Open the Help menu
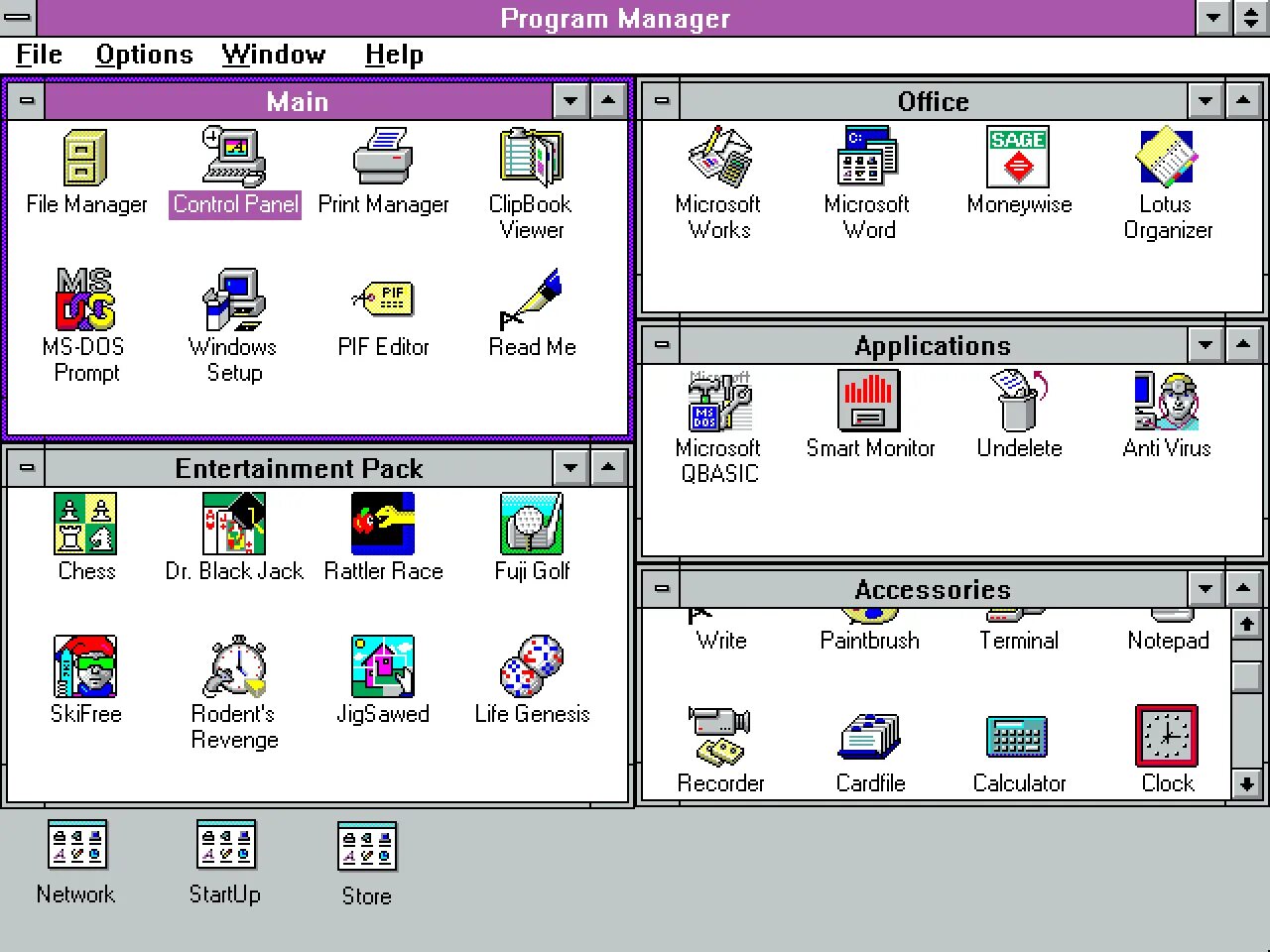This screenshot has width=1270, height=952. pos(394,55)
